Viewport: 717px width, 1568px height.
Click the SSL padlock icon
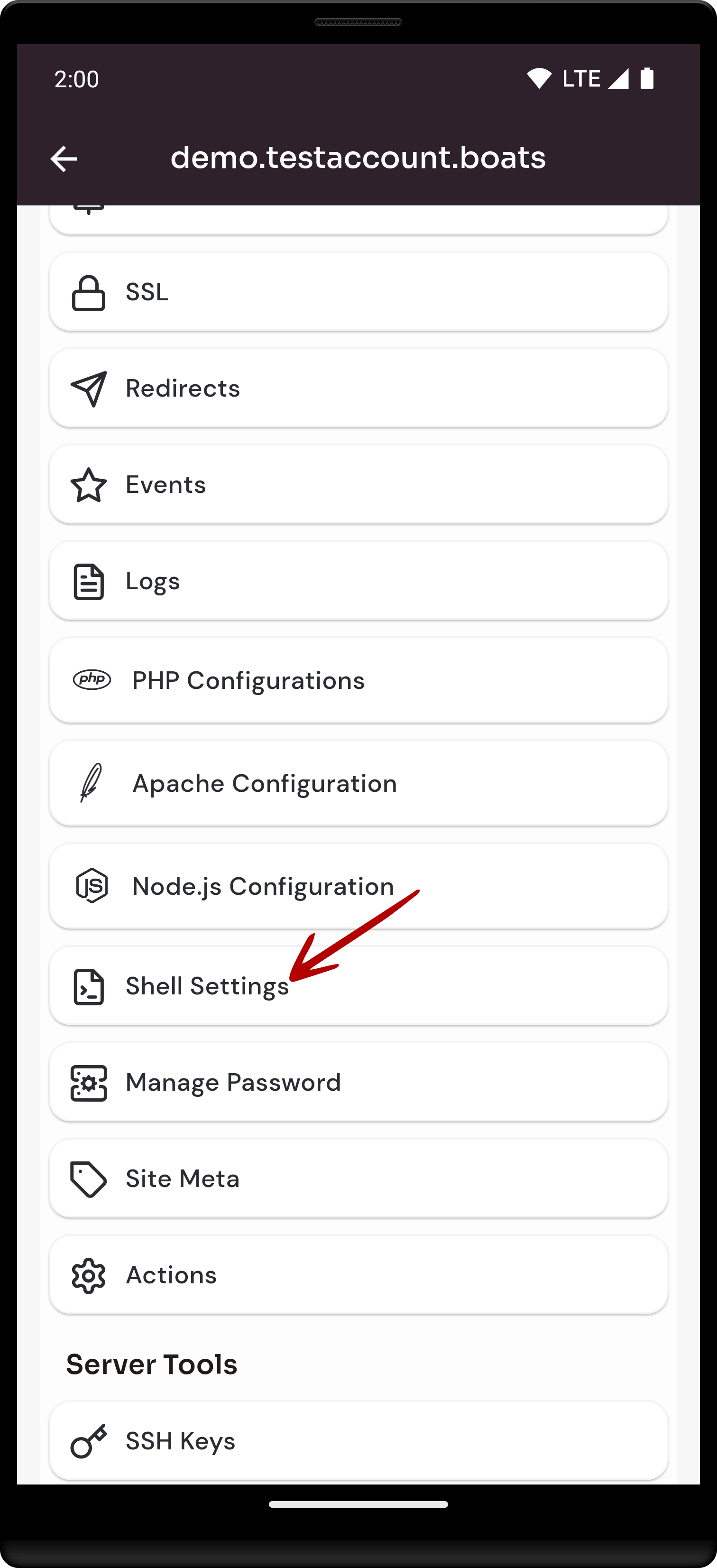tap(89, 293)
